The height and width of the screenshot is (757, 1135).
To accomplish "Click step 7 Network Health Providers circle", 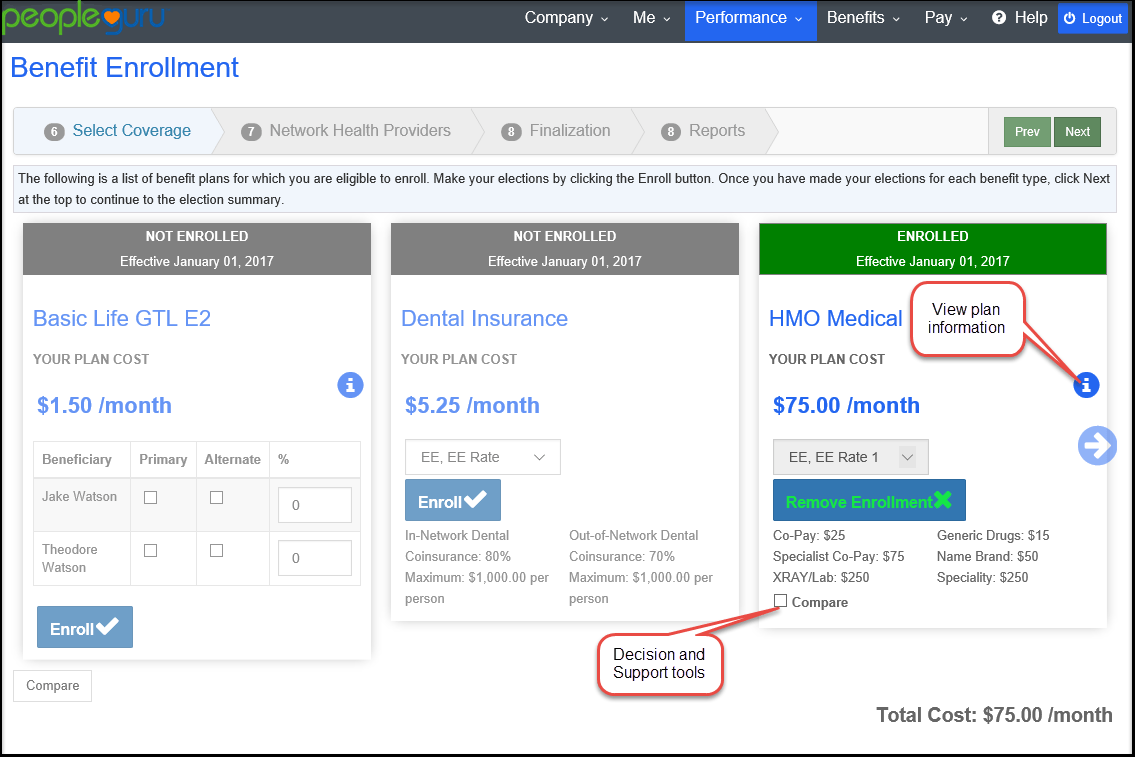I will [251, 132].
